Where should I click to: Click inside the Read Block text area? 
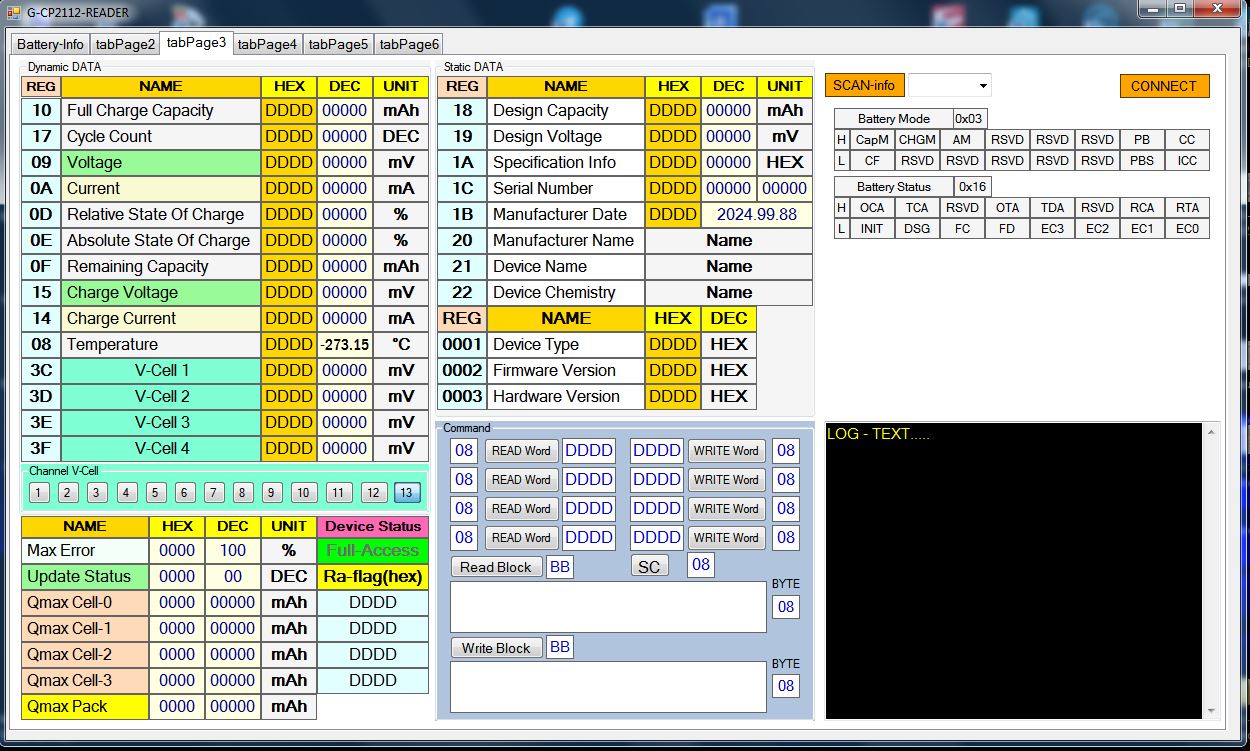point(608,607)
